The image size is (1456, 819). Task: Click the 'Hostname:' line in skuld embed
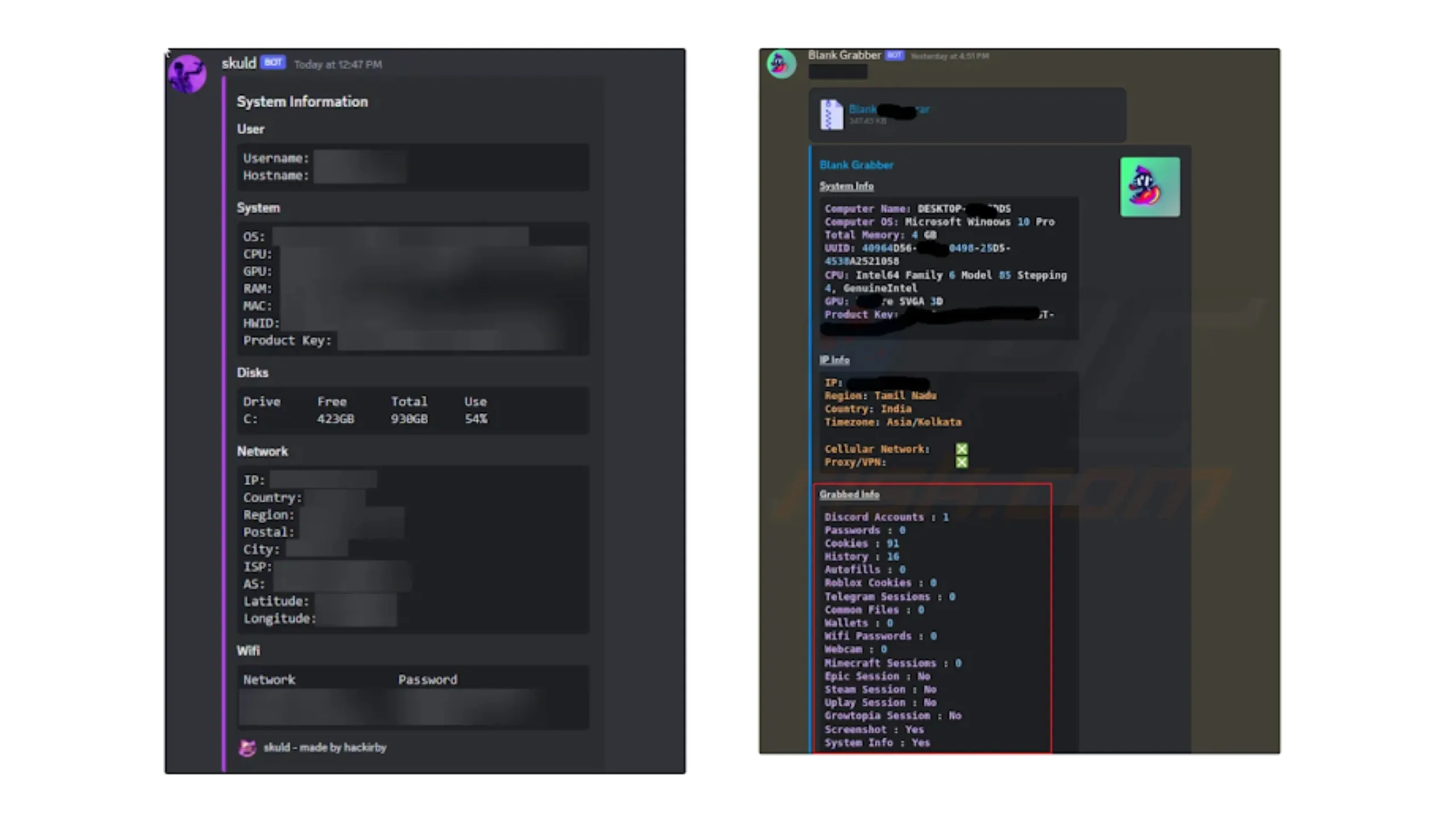(x=276, y=175)
